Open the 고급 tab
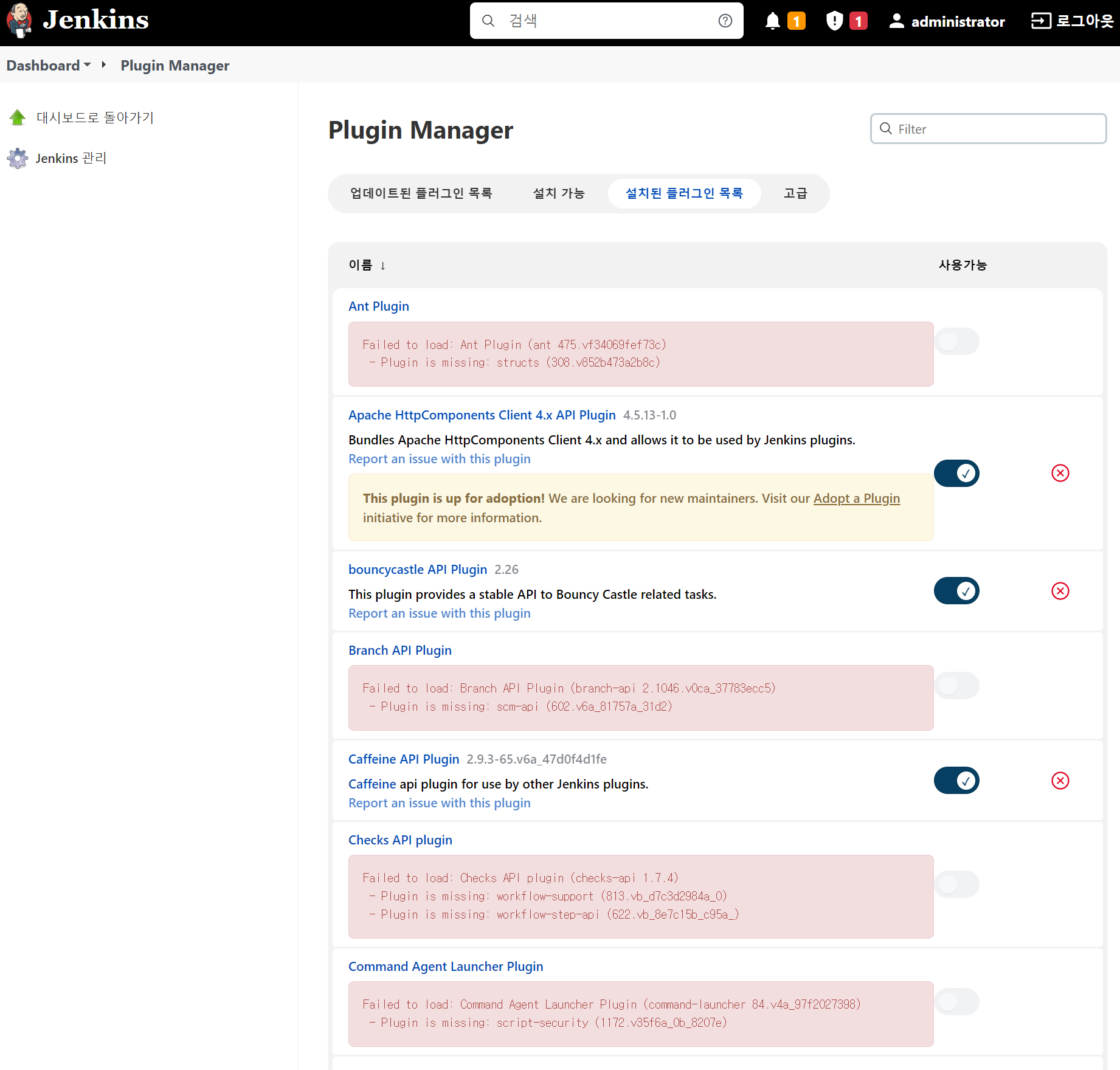Viewport: 1120px width, 1070px height. [795, 193]
